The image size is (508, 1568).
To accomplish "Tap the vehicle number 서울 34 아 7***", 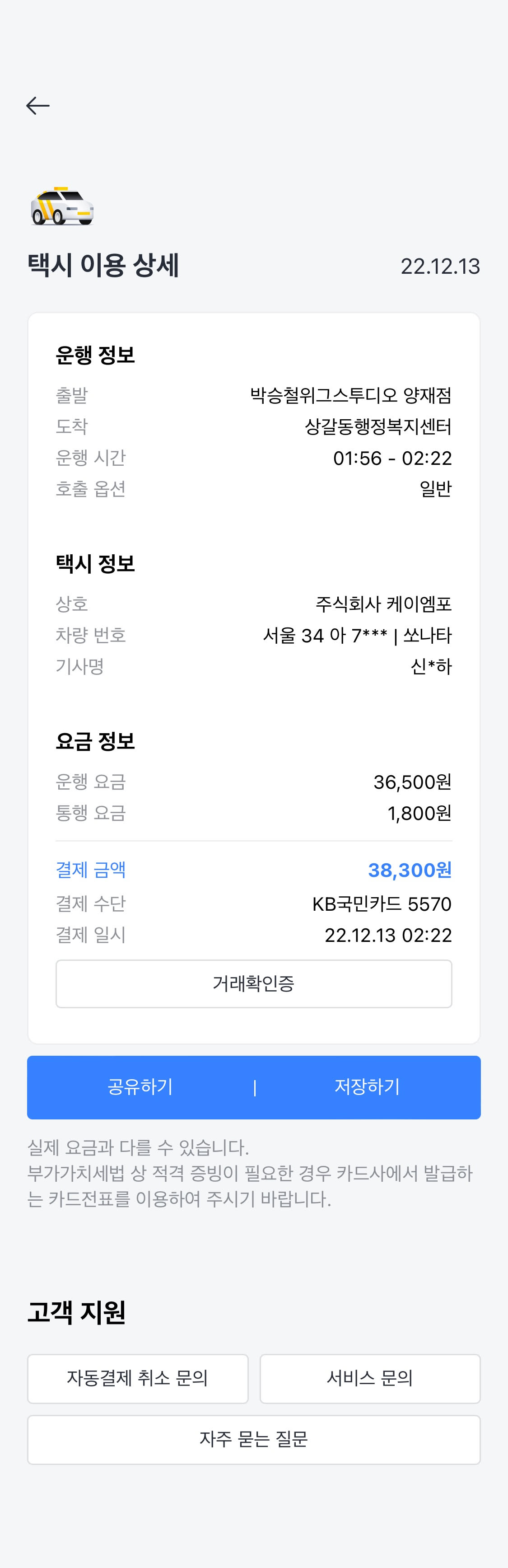I will 325,636.
